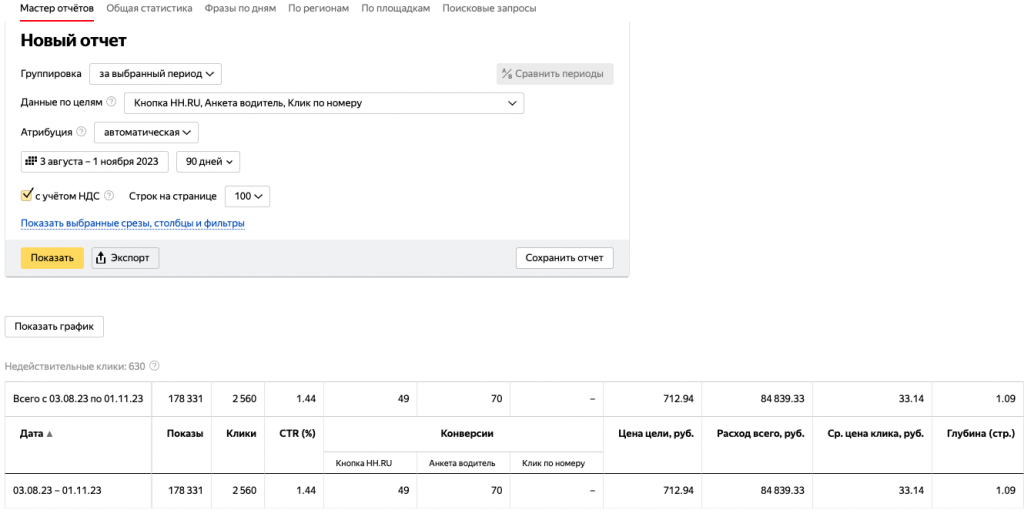1024x527 pixels.
Task: Open the date range calendar picker
Action: pos(94,161)
